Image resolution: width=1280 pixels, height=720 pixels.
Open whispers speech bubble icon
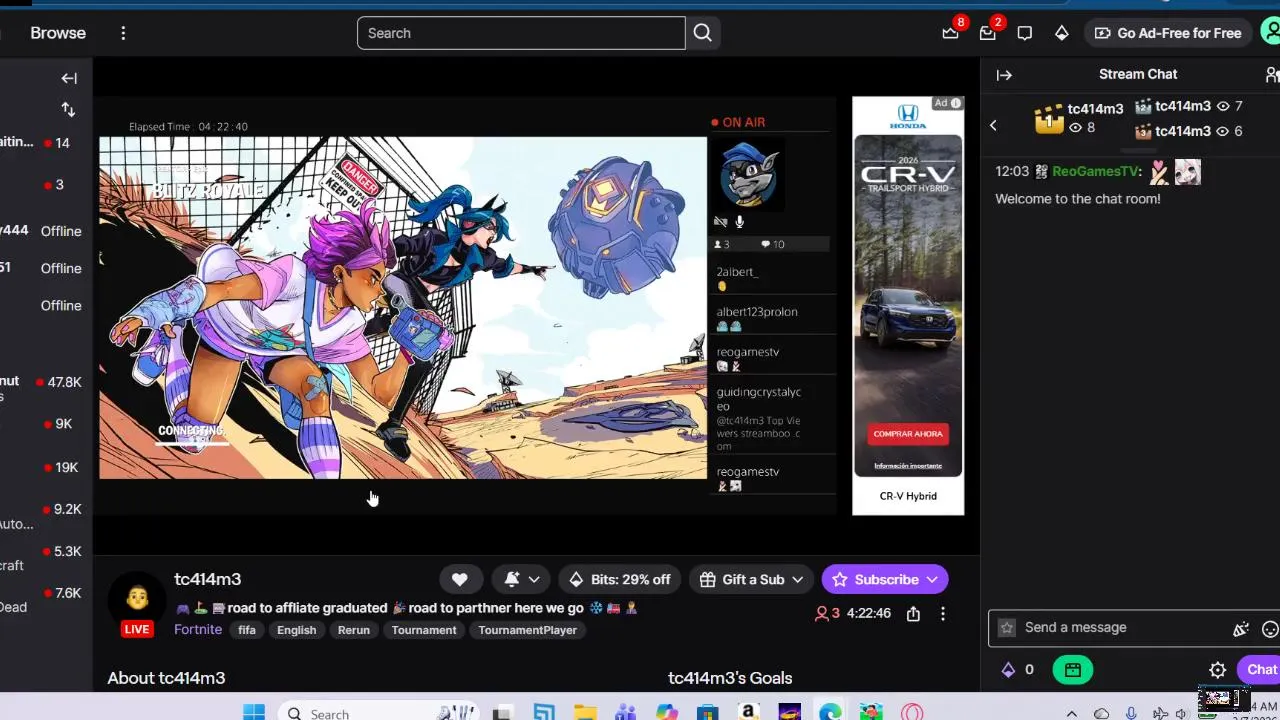[1024, 33]
